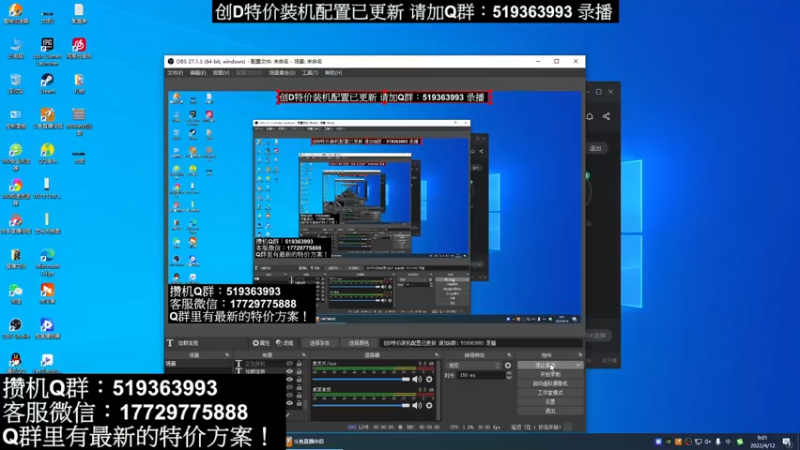Increase transition duration with up stepper

(x=509, y=373)
